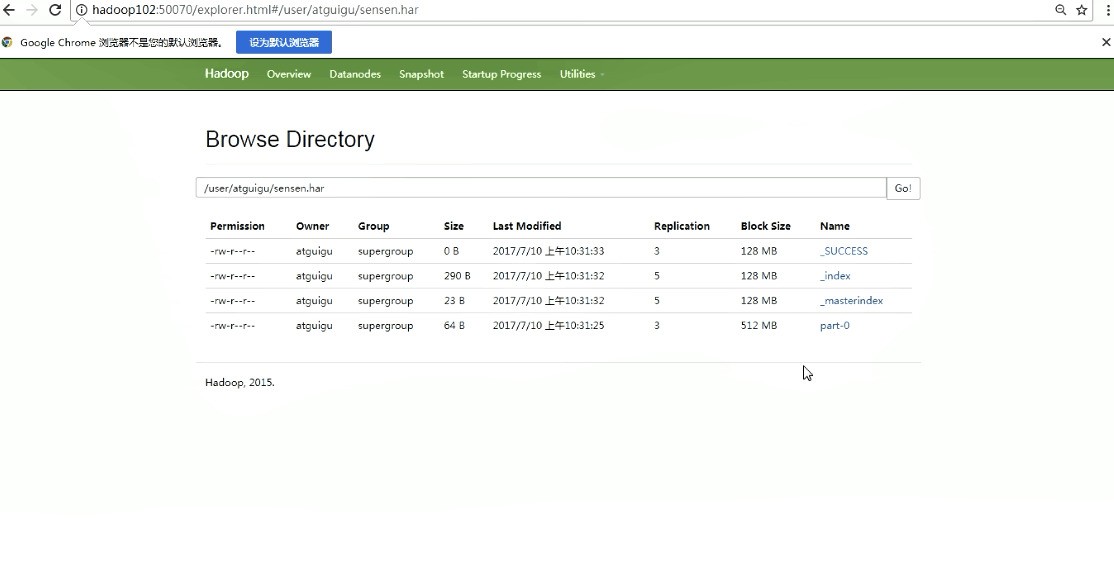Screen dimensions: 1114x567
Task: Click the permission cell of _SUCCESS row
Action: click(232, 251)
